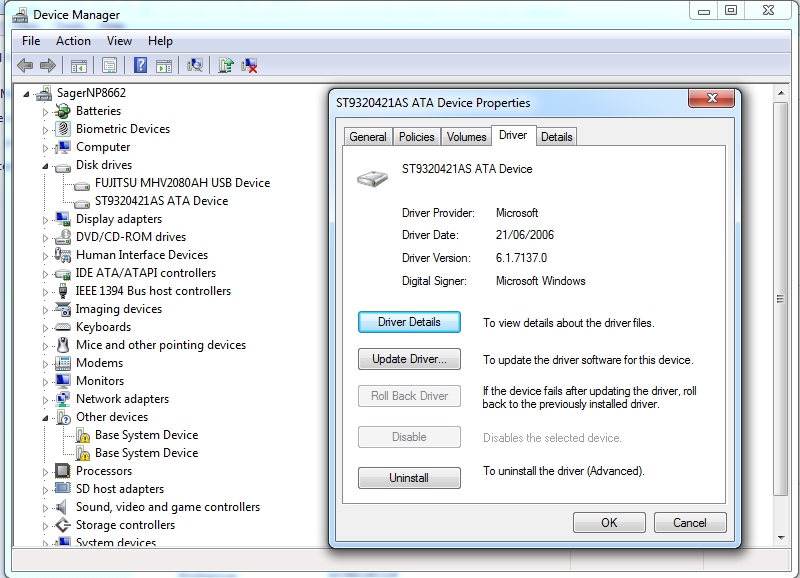Click the Show/Hide console tree icon
The image size is (800, 578).
pos(79,65)
